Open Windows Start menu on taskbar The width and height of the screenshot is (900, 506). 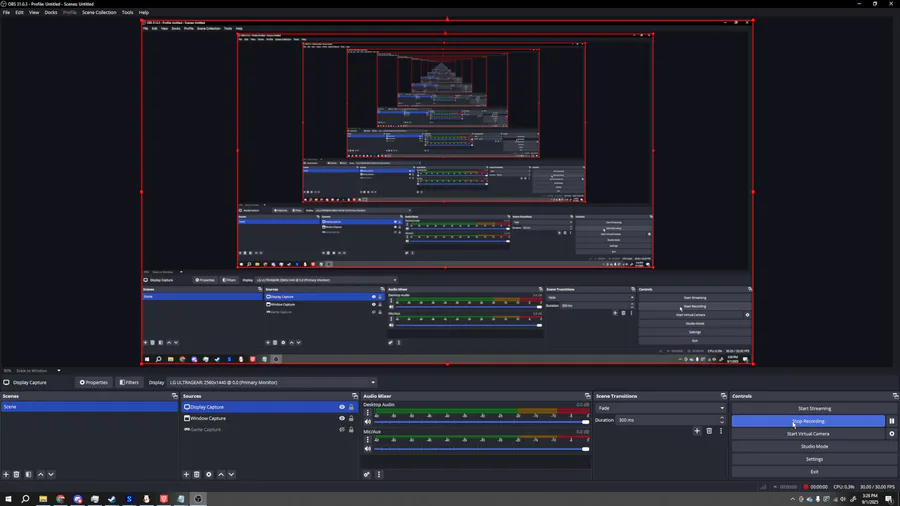pos(8,499)
